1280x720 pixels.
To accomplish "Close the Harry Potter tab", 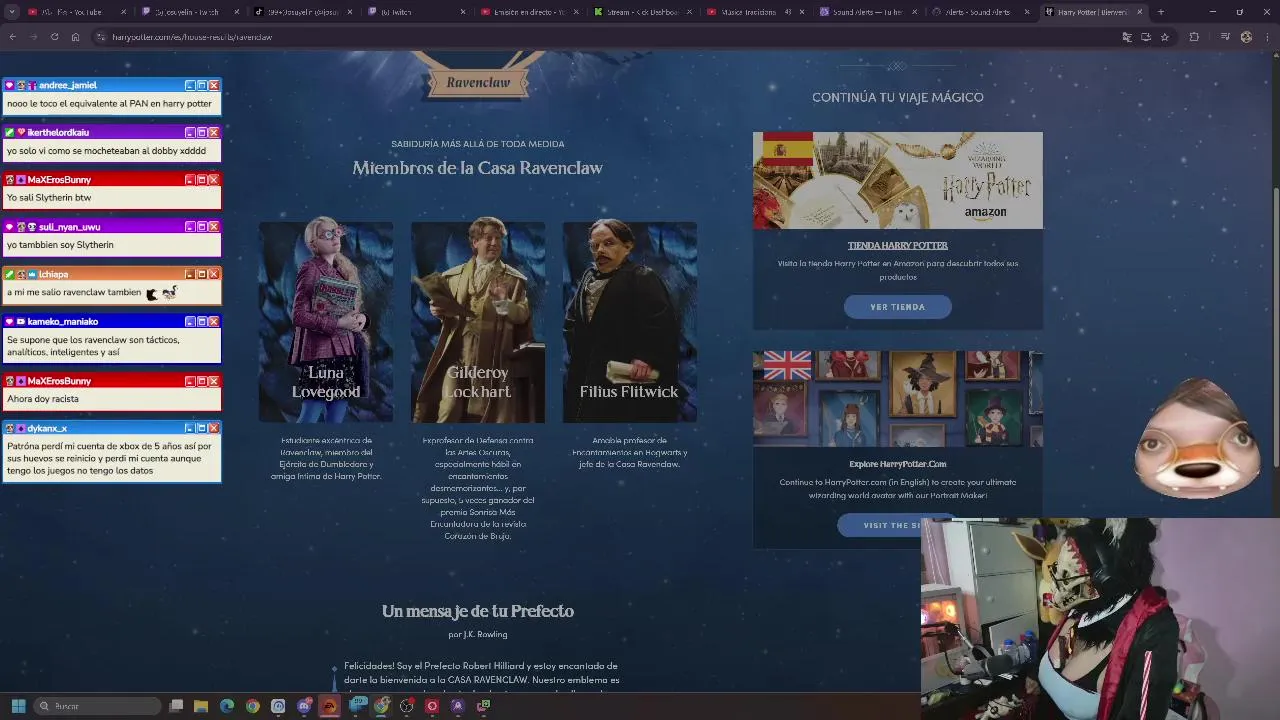I will [1141, 12].
